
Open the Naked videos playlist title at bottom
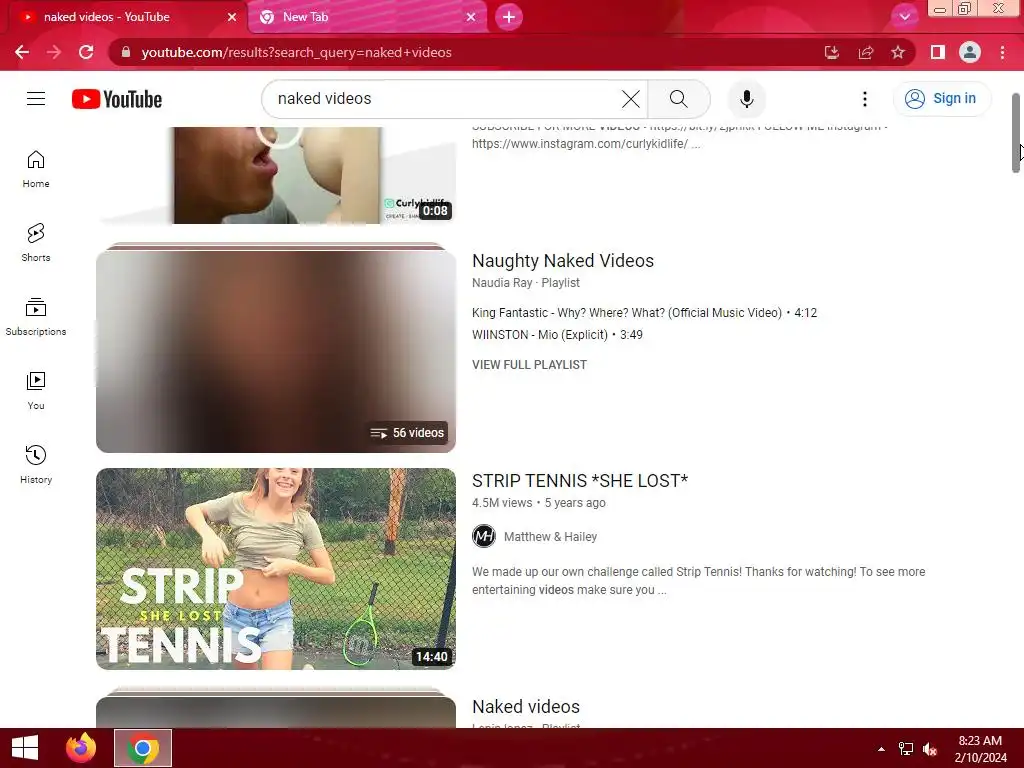tap(526, 707)
